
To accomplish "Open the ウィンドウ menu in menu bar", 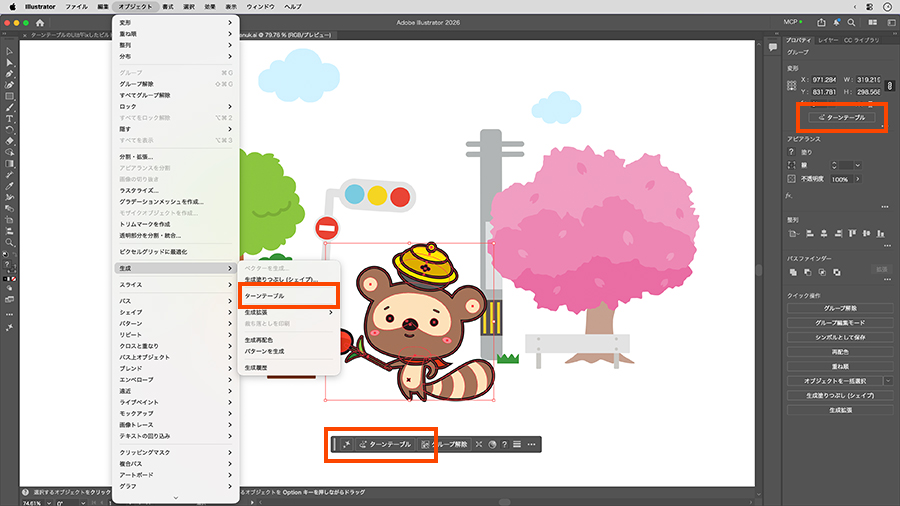I will tap(260, 7).
